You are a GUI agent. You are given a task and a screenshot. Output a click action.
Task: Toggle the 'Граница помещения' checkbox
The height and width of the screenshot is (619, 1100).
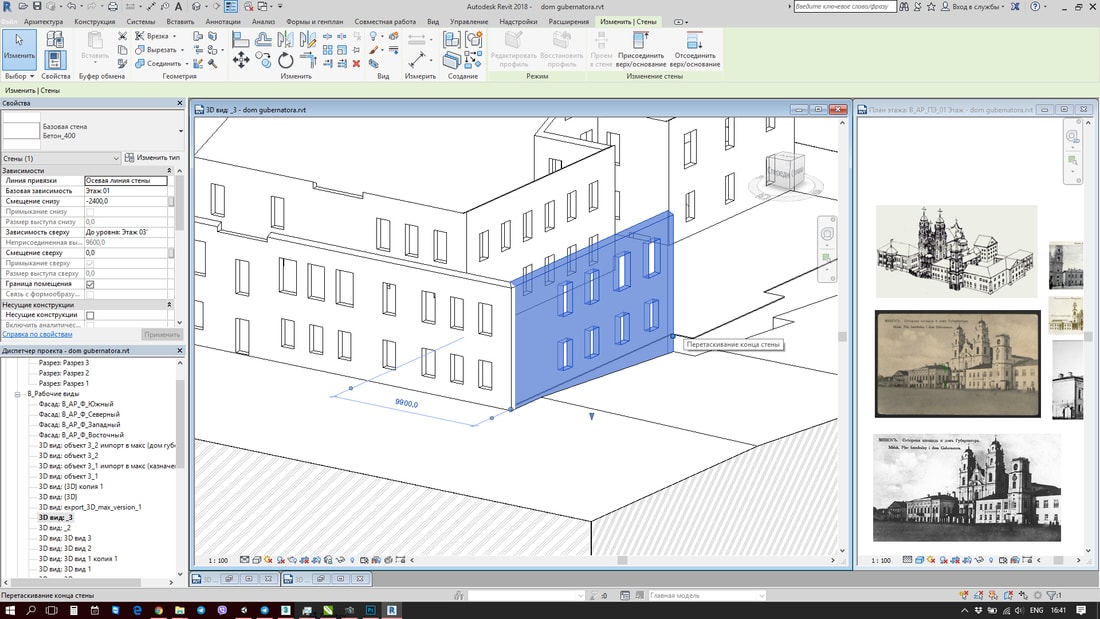pos(90,284)
